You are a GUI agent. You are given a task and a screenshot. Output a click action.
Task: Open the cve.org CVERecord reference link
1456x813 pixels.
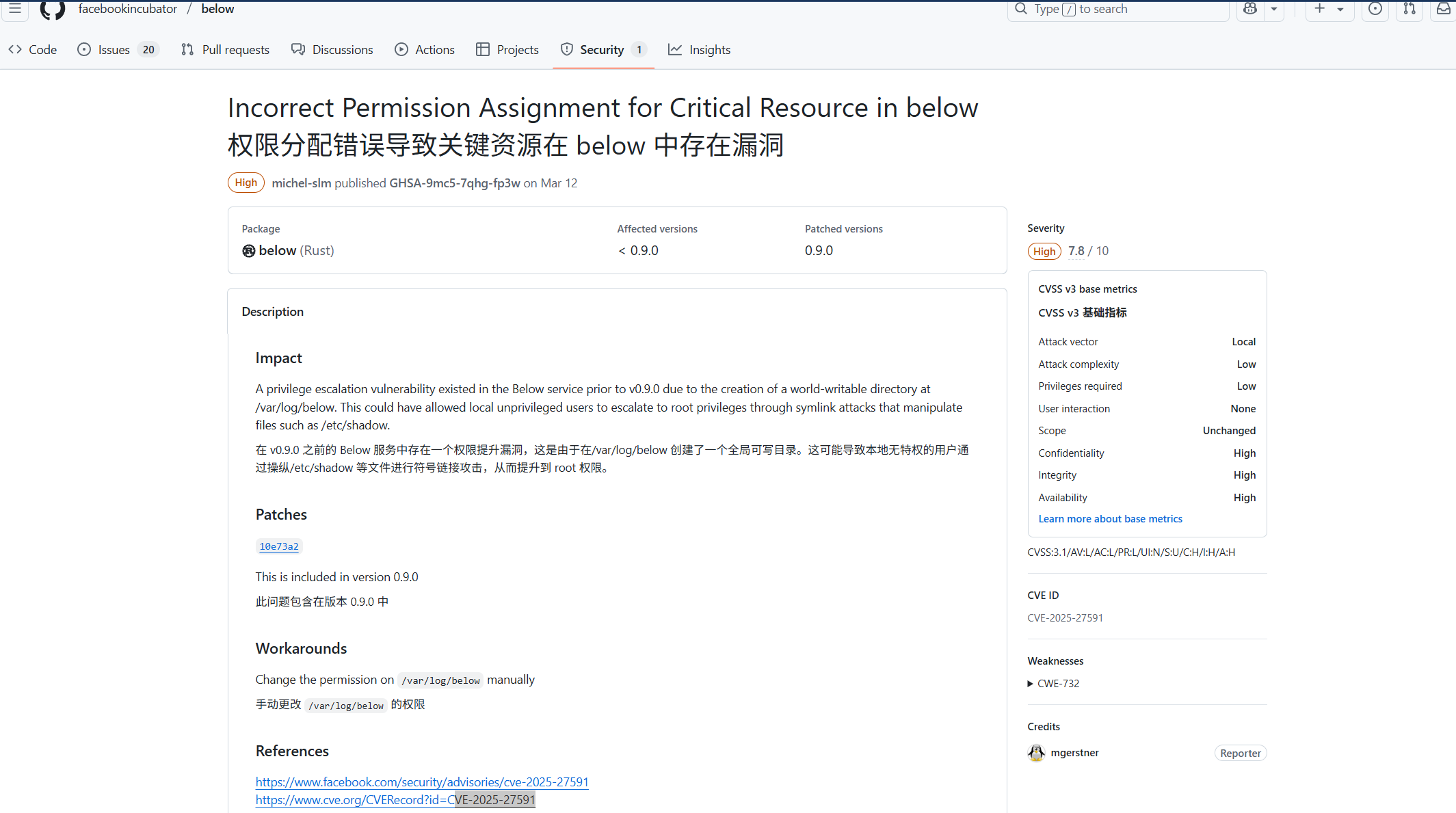pyautogui.click(x=395, y=799)
